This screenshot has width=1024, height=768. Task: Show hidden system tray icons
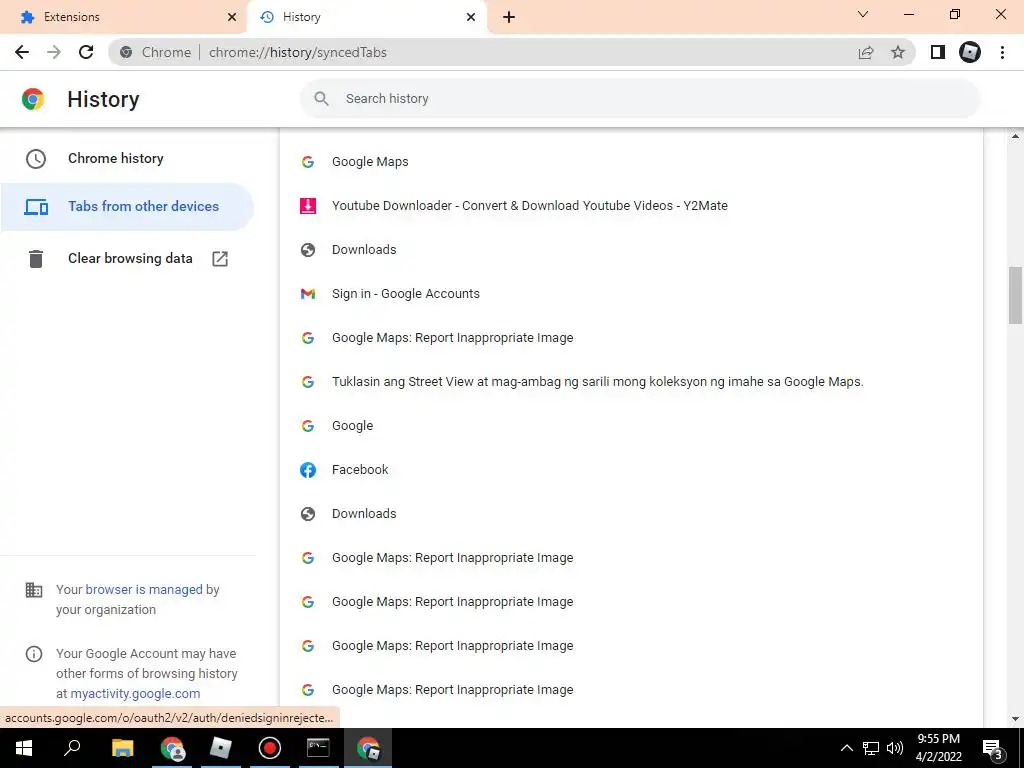click(846, 748)
